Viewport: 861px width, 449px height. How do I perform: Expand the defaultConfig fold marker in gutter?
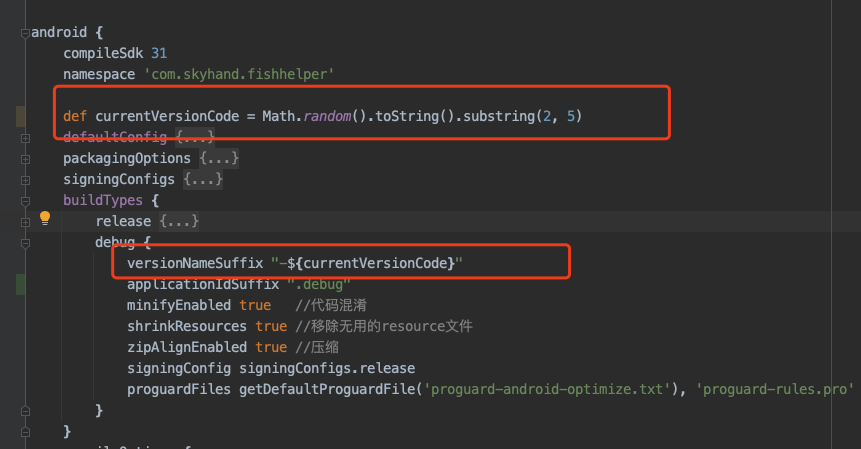[x=25, y=138]
